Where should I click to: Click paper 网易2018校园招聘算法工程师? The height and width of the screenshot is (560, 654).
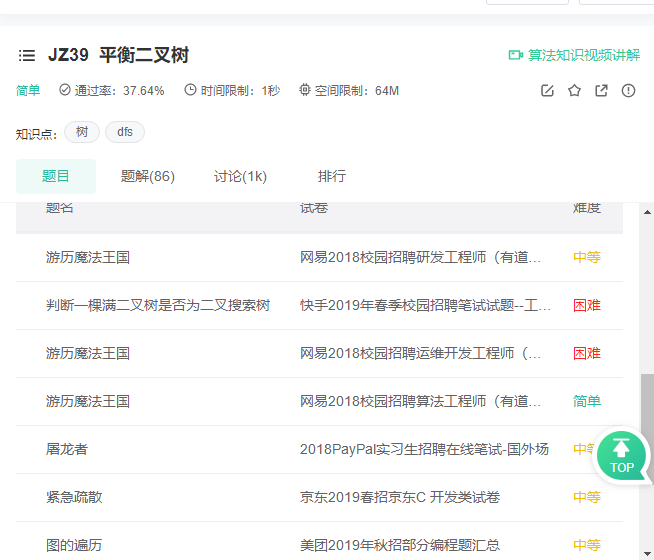point(420,401)
